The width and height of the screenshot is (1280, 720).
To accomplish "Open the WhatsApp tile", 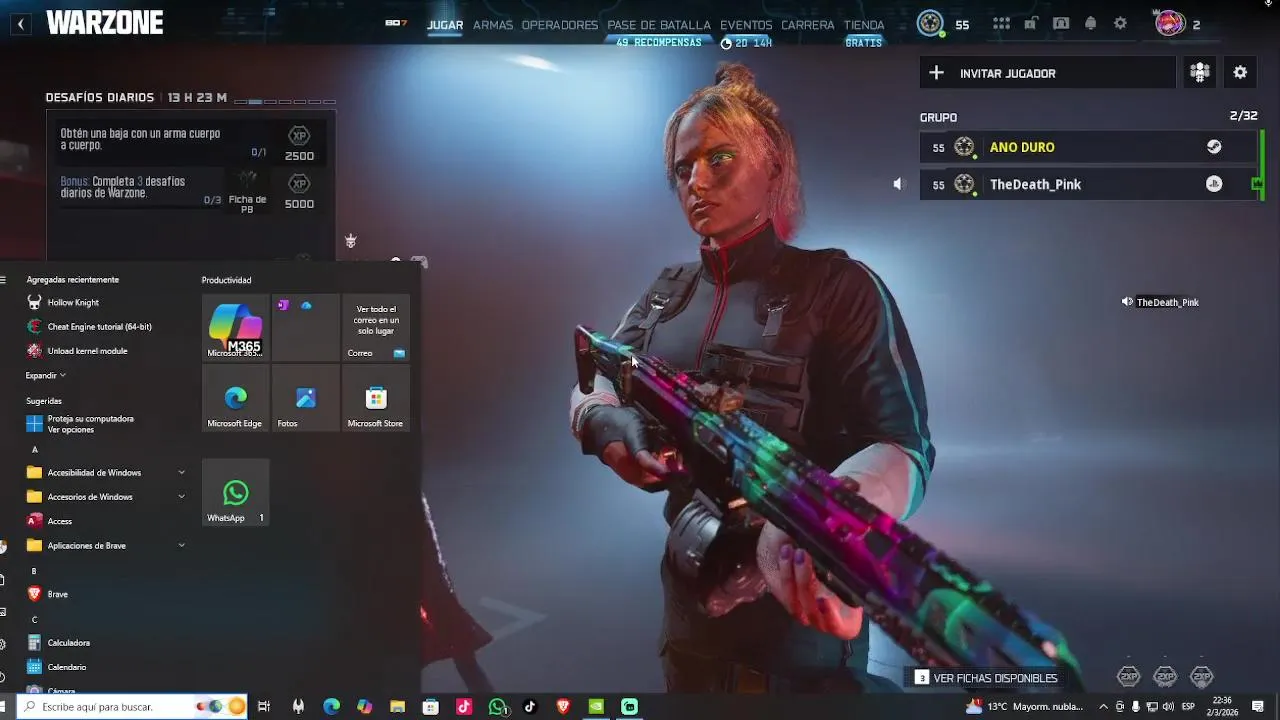I will point(235,492).
